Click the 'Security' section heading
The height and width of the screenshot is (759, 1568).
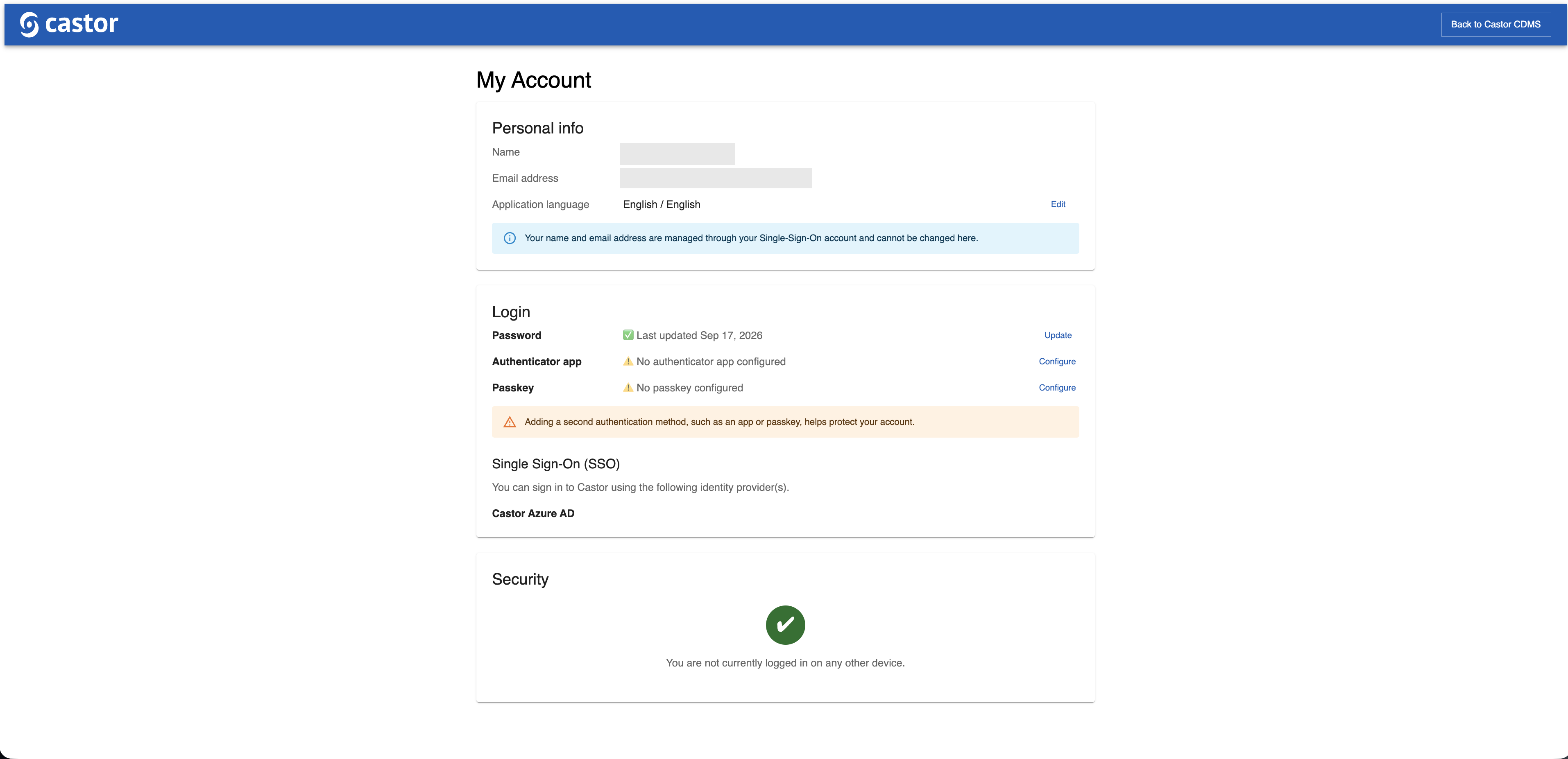pos(520,579)
